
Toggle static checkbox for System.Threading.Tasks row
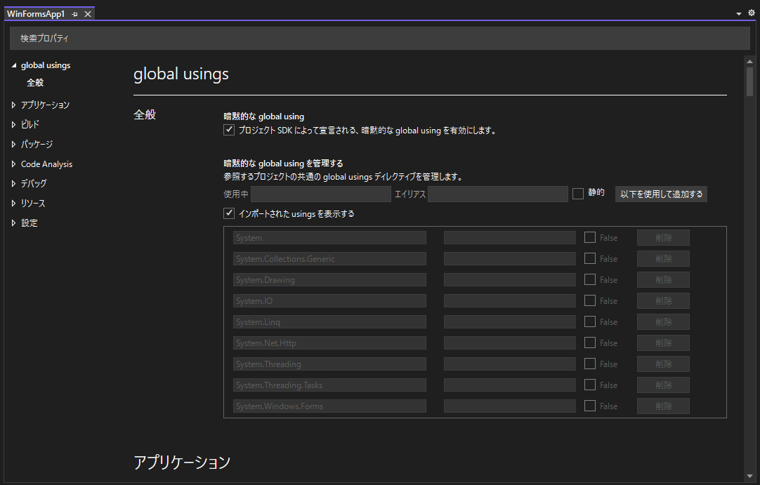tap(590, 385)
